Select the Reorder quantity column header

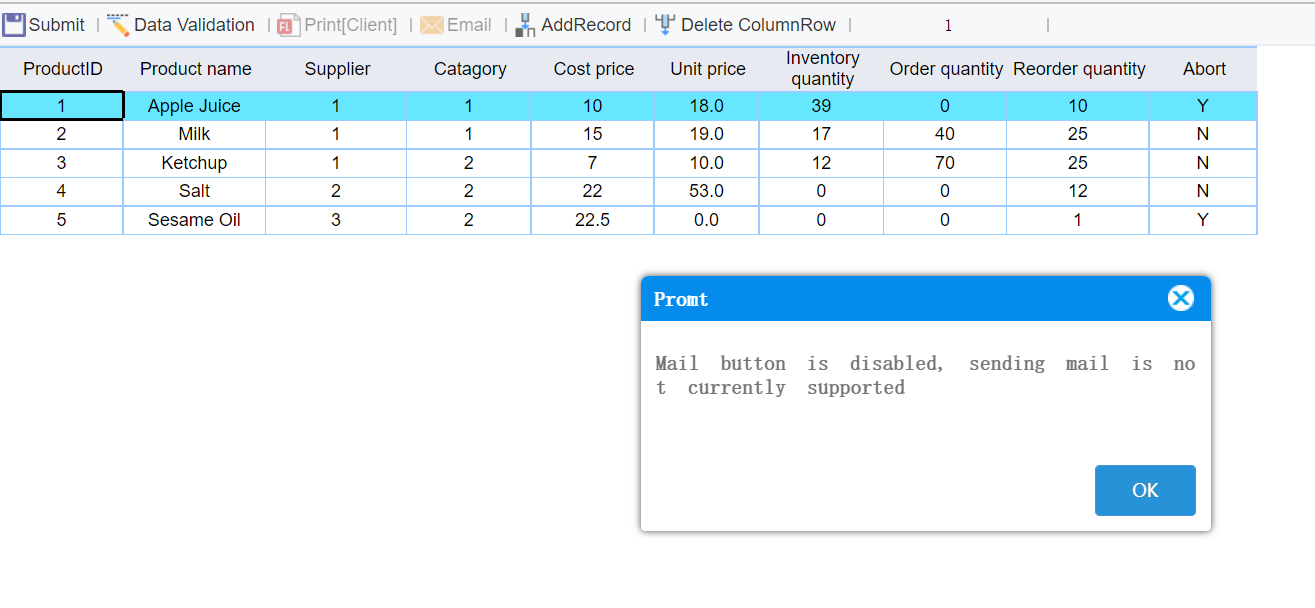point(1078,69)
